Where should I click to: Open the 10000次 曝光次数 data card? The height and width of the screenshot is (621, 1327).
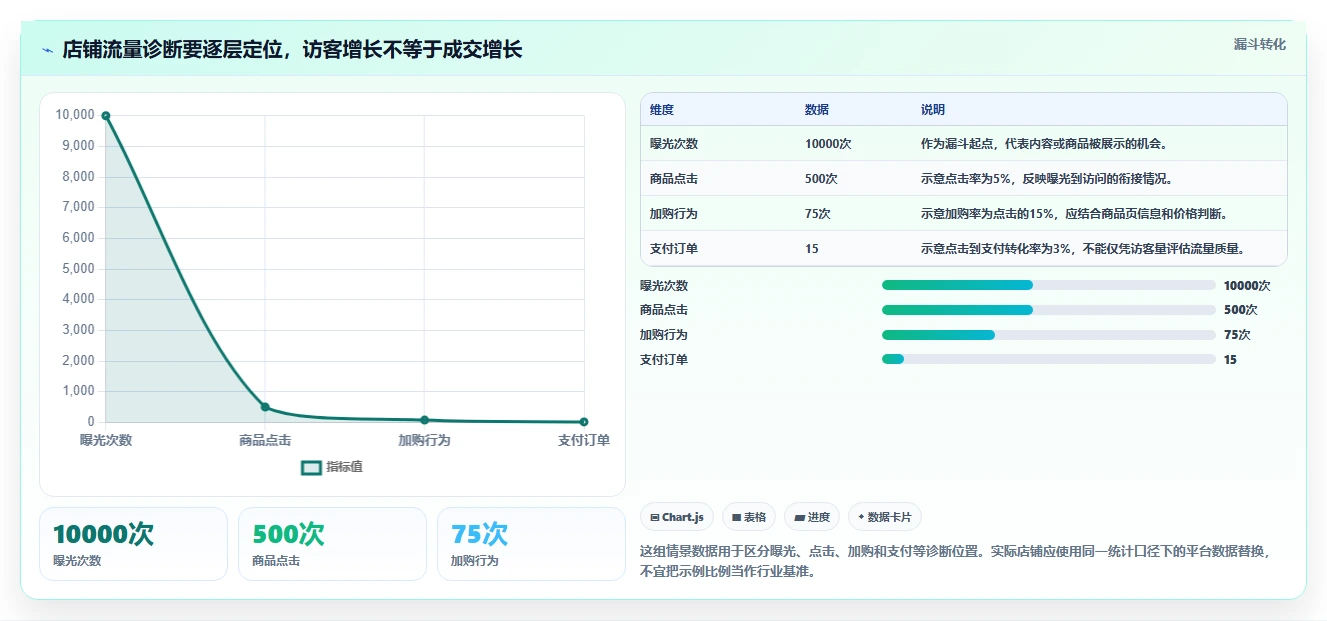(133, 543)
